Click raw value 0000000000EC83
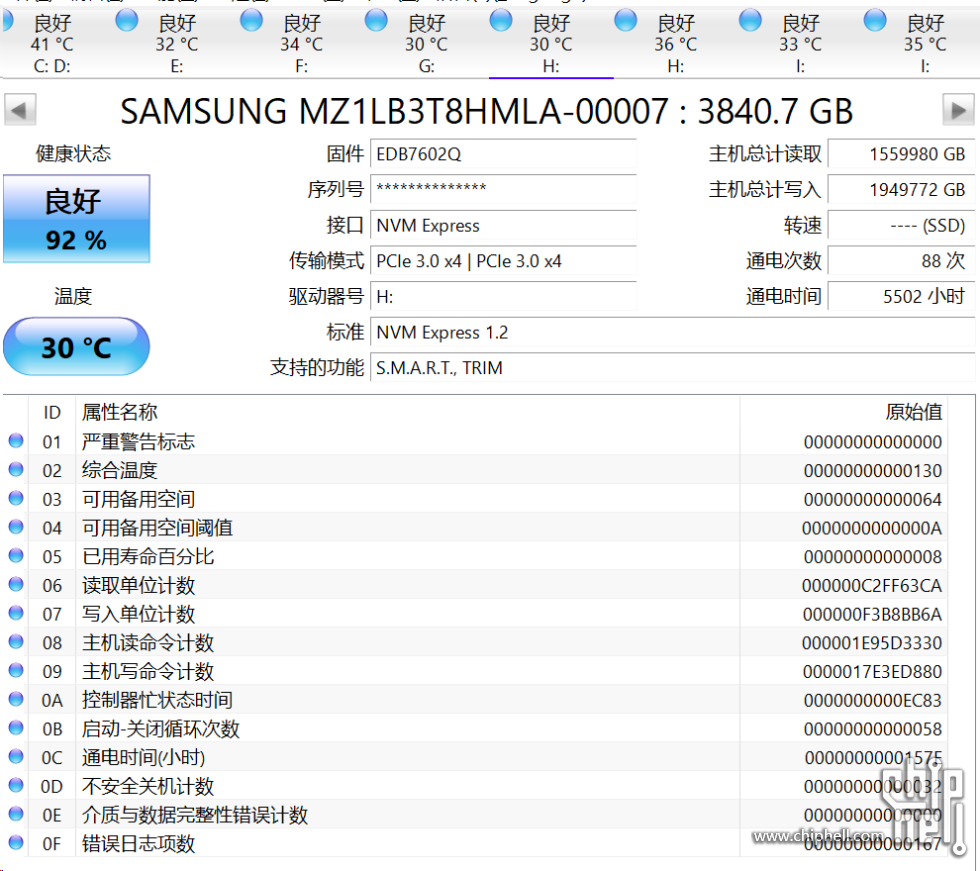This screenshot has height=871, width=980. coord(872,700)
